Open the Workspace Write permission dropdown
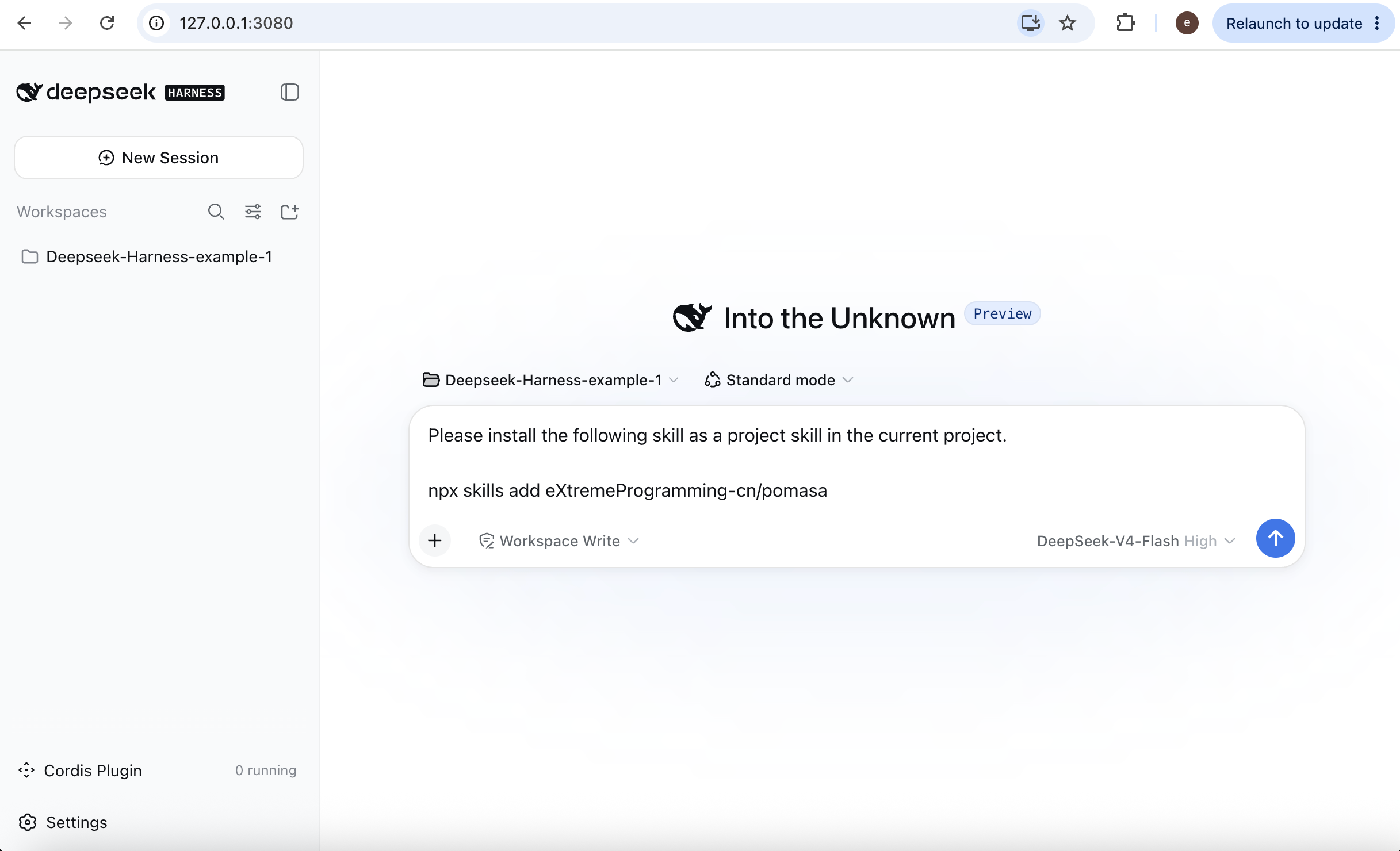1400x851 pixels. tap(559, 541)
